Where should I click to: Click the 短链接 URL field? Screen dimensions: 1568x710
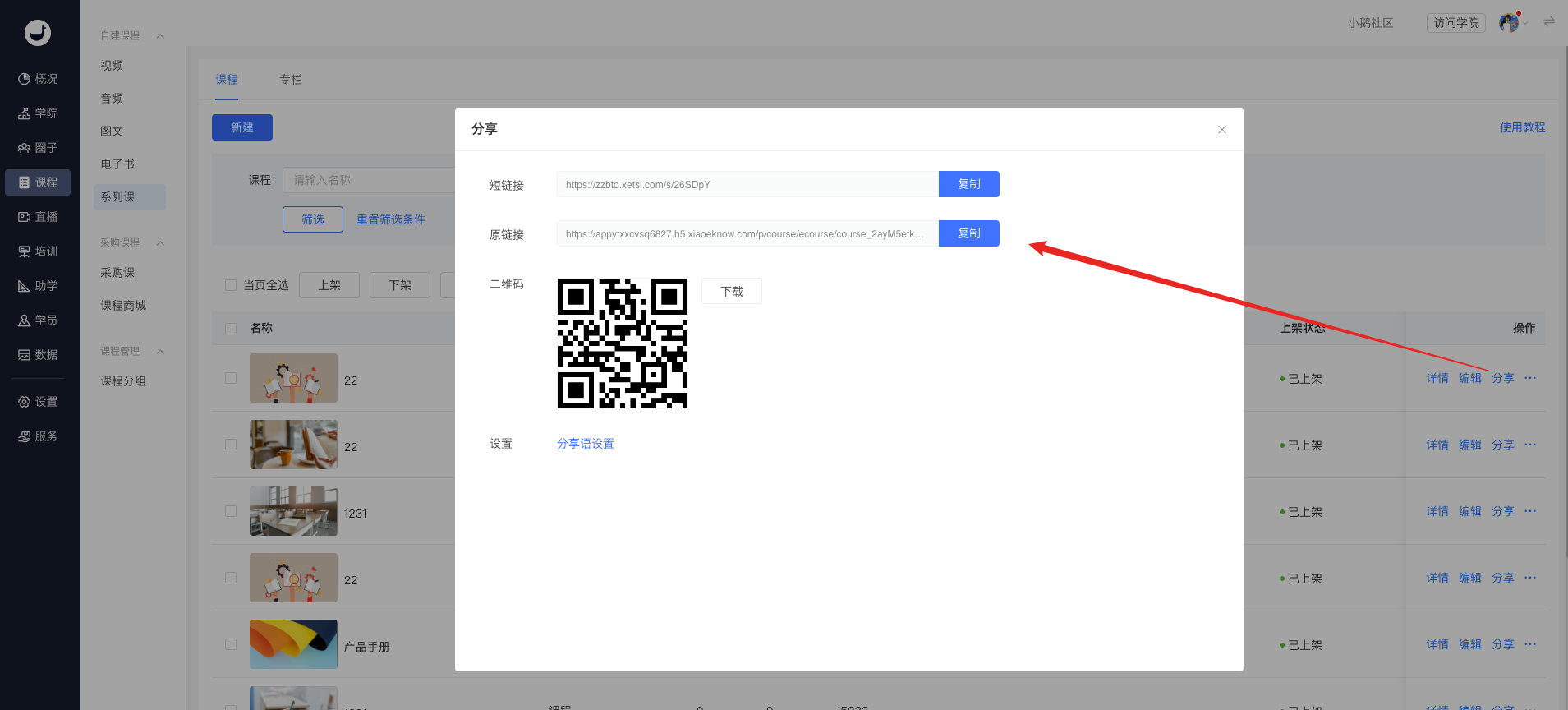coord(747,184)
